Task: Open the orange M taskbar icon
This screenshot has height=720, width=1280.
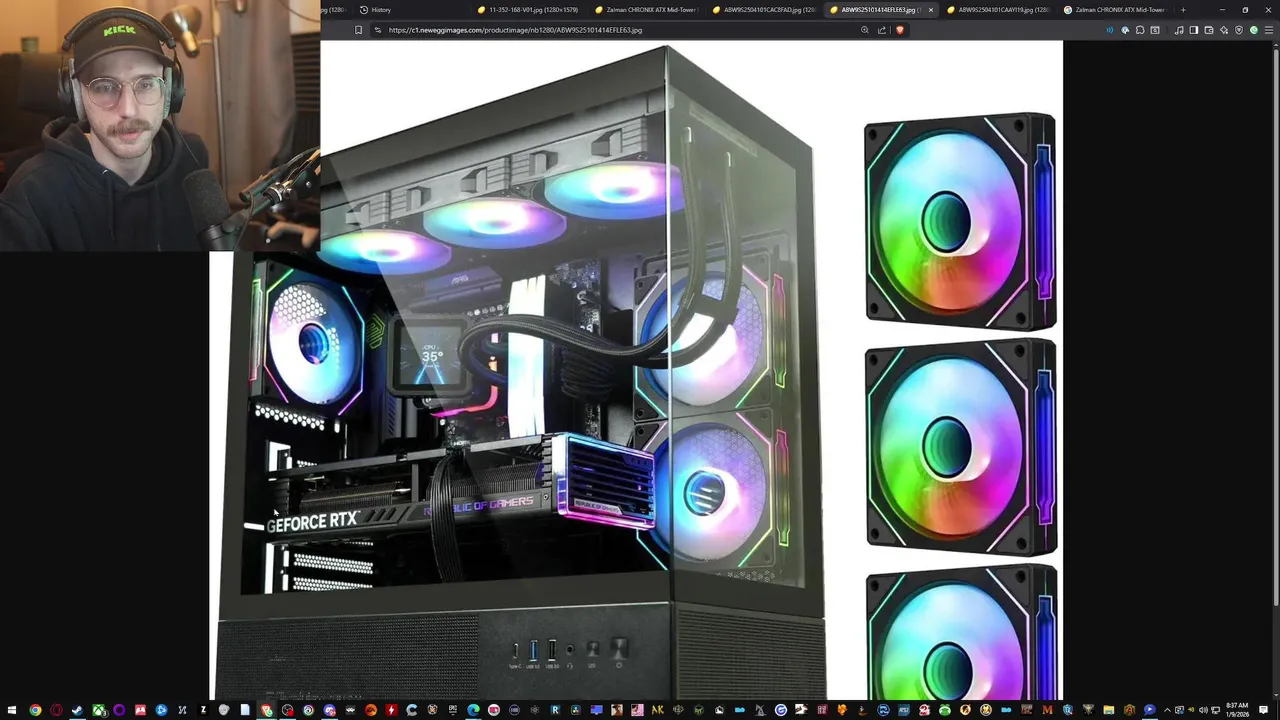Action: [1047, 710]
